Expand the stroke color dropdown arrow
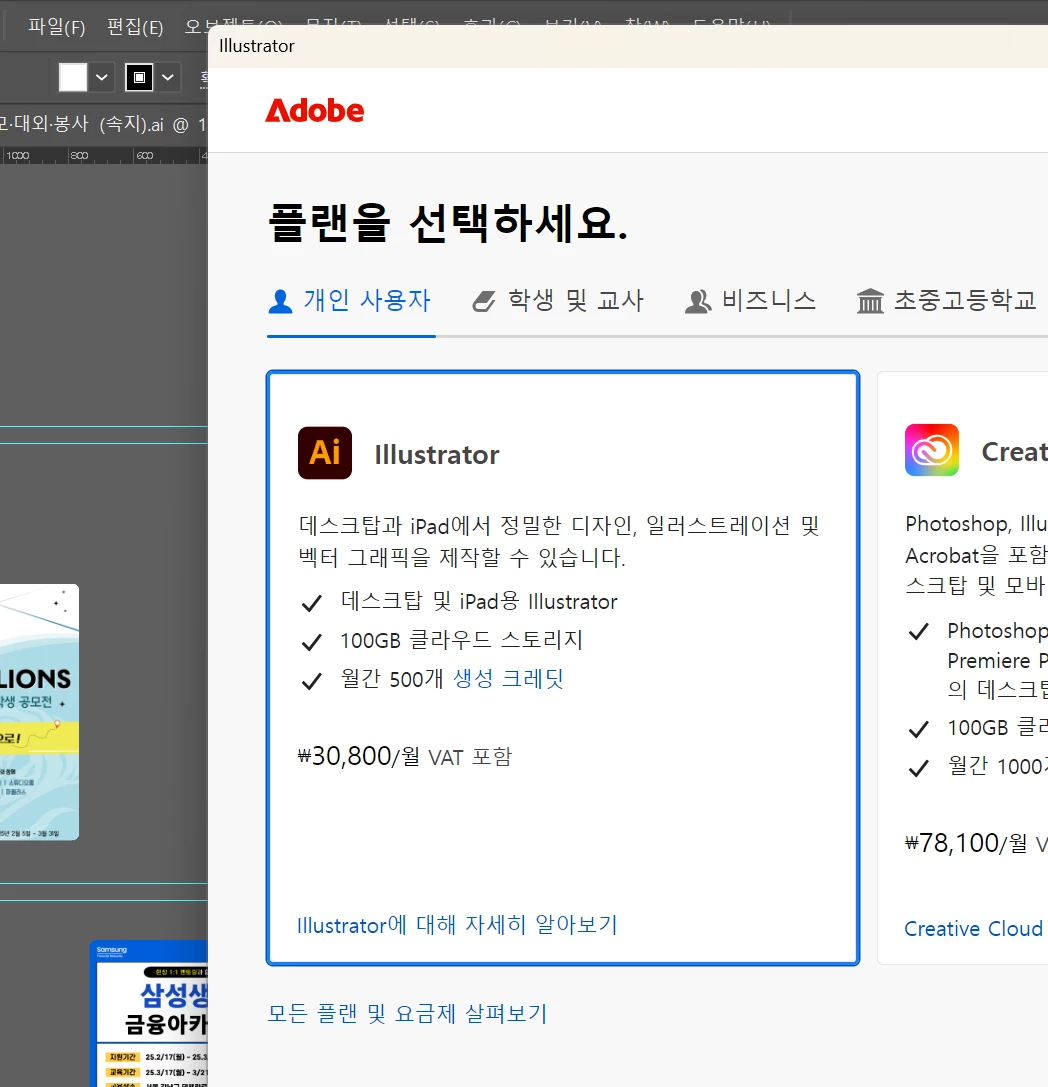The height and width of the screenshot is (1087, 1048). pos(168,77)
